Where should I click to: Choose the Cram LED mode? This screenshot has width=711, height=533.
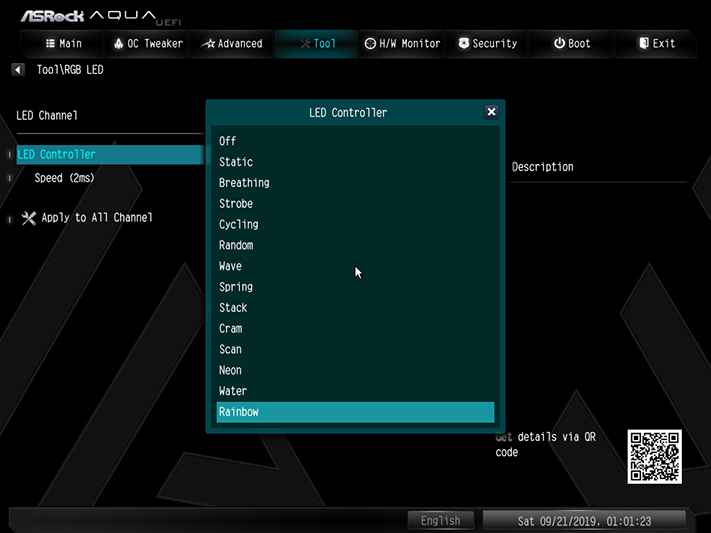coord(355,329)
